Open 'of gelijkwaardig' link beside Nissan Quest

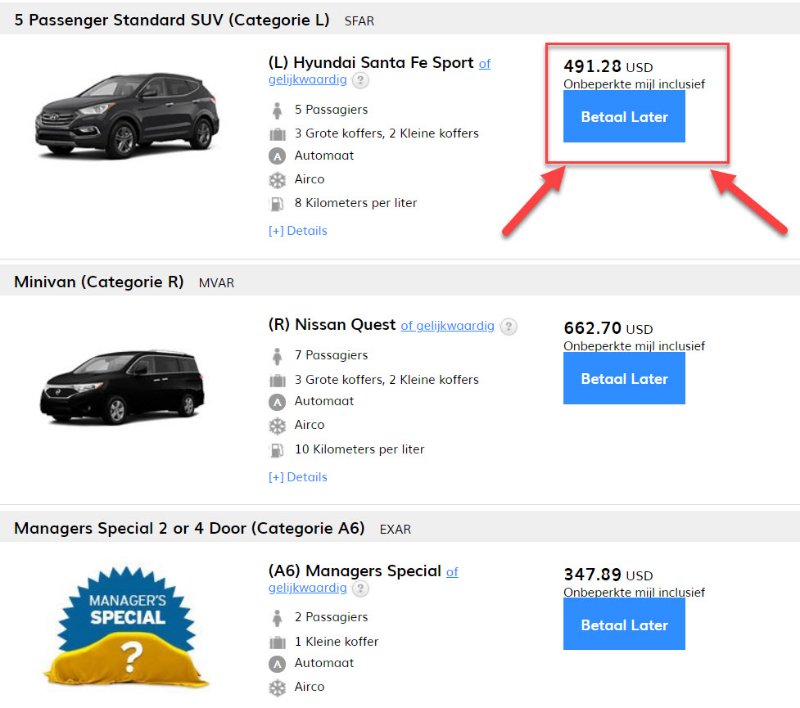(x=447, y=326)
